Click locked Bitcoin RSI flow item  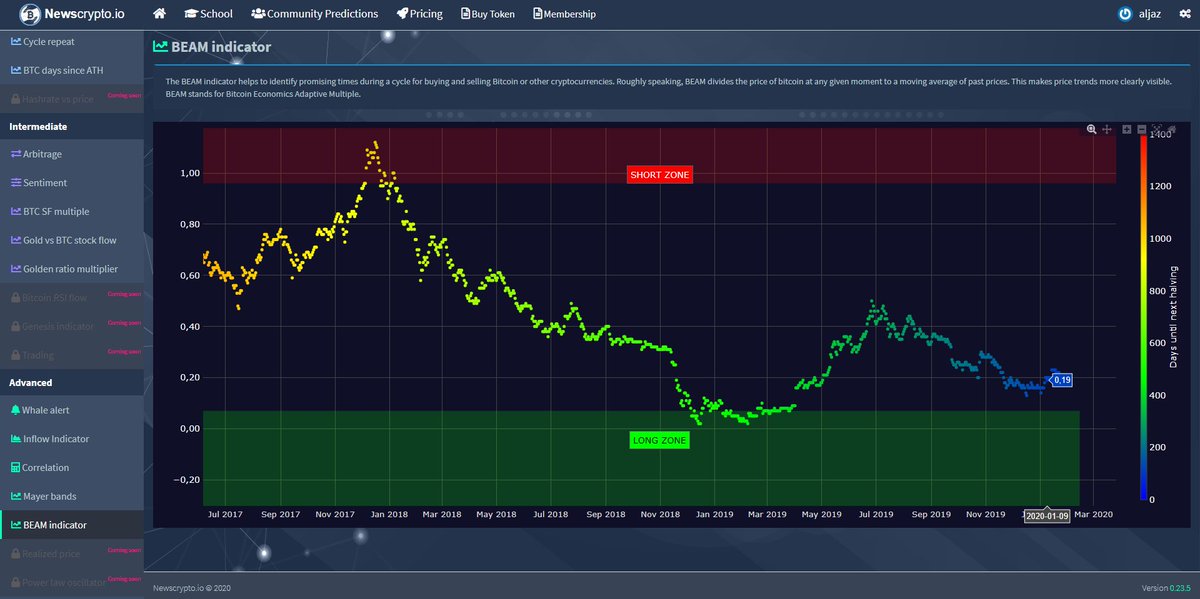[x=72, y=297]
